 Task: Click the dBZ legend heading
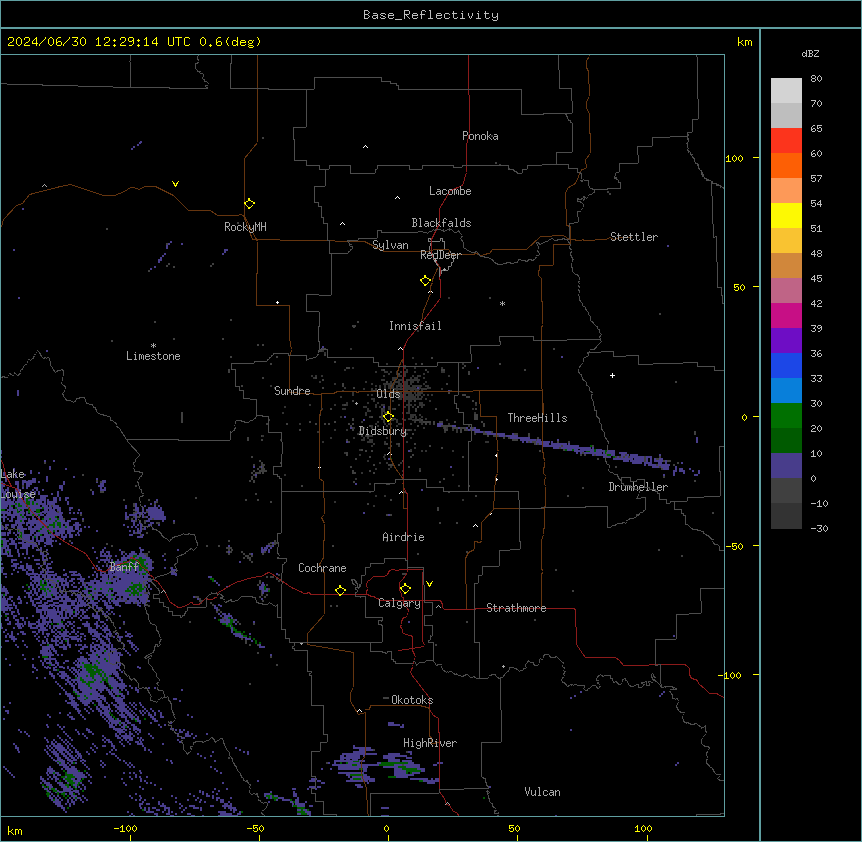click(x=810, y=53)
